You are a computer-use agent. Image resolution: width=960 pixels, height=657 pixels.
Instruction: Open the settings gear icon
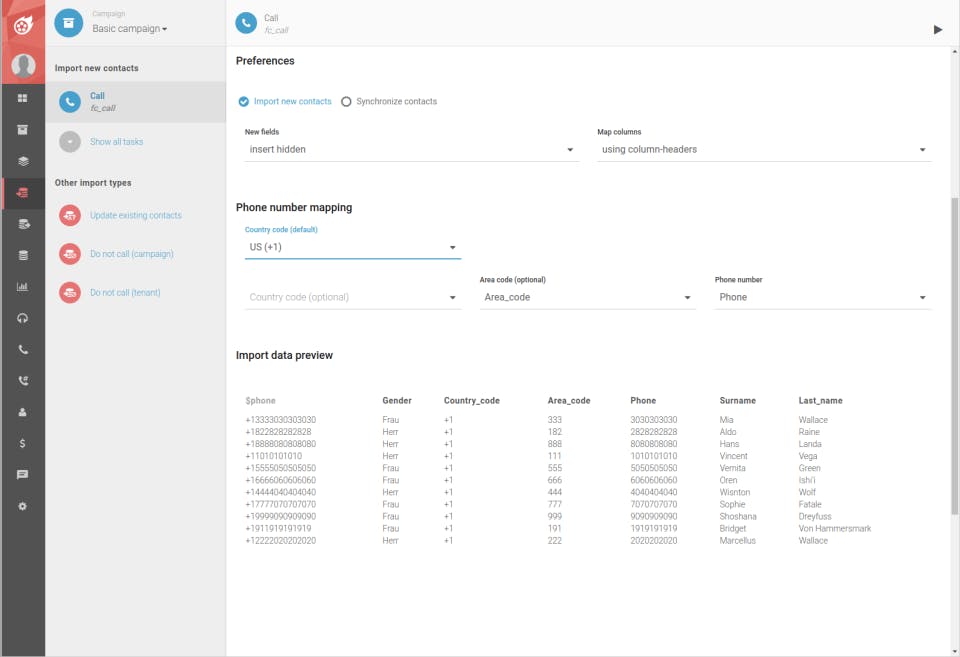[22, 506]
